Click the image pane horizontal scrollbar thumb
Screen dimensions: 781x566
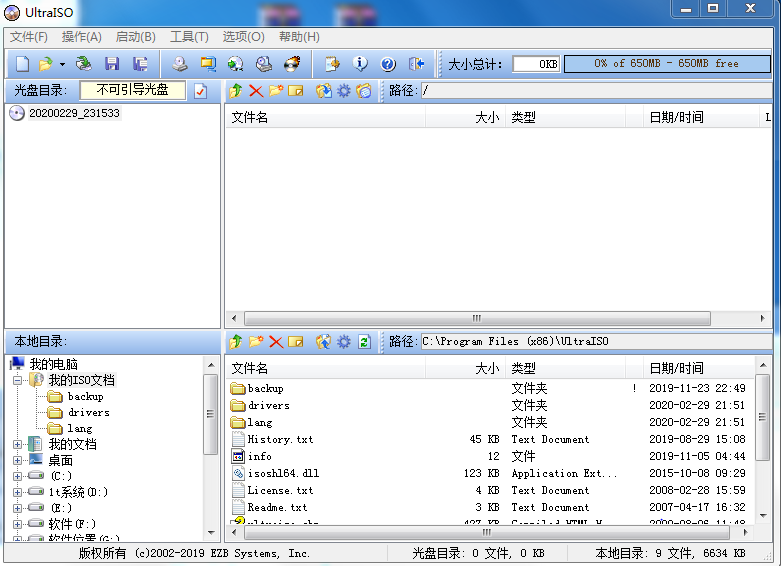(477, 318)
